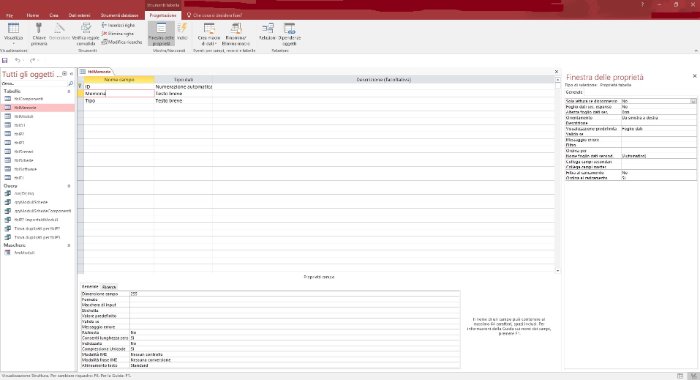Screen dimensions: 700x380
Task: Click the Generale tab in property sheet
Action: tap(574, 92)
